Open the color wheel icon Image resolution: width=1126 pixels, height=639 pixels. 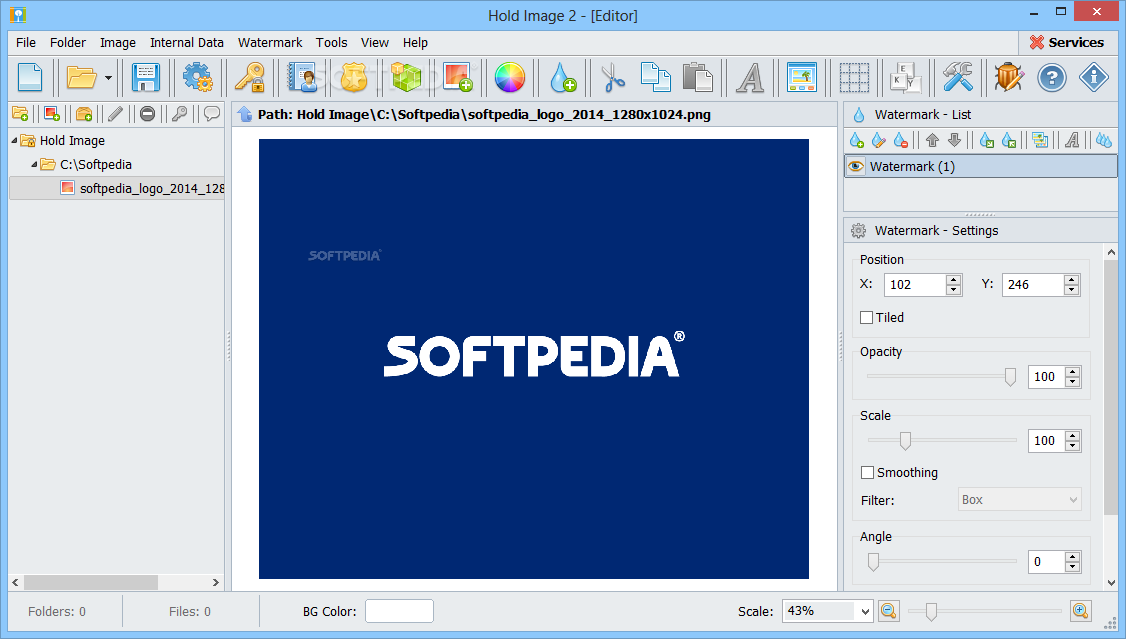tap(510, 78)
